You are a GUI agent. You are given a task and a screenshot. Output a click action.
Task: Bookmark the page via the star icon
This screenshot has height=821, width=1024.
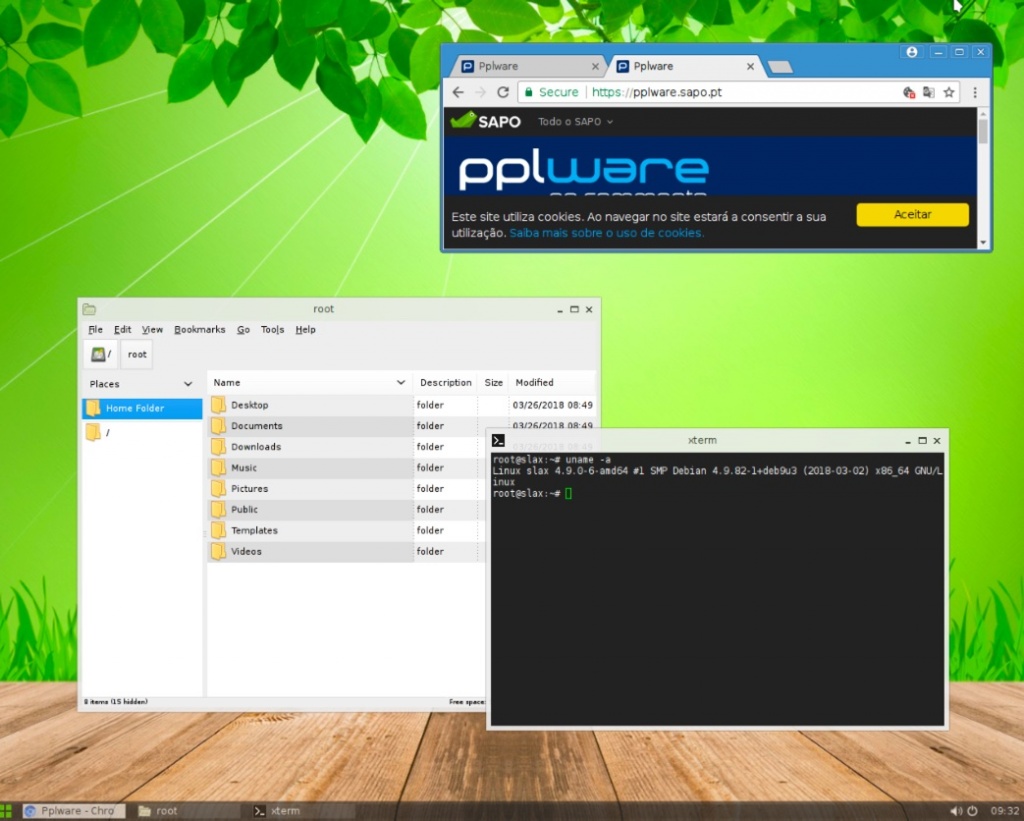coord(948,92)
